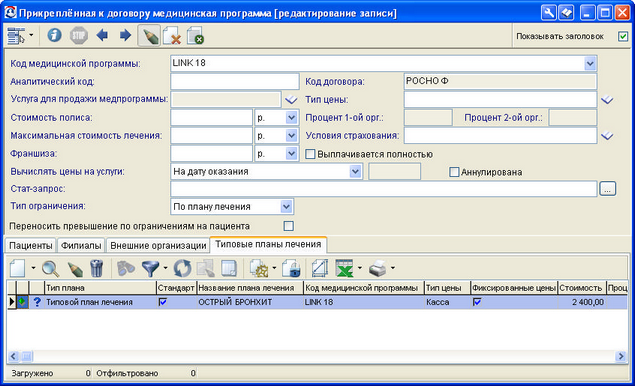Go to next record with right arrow

coord(125,35)
